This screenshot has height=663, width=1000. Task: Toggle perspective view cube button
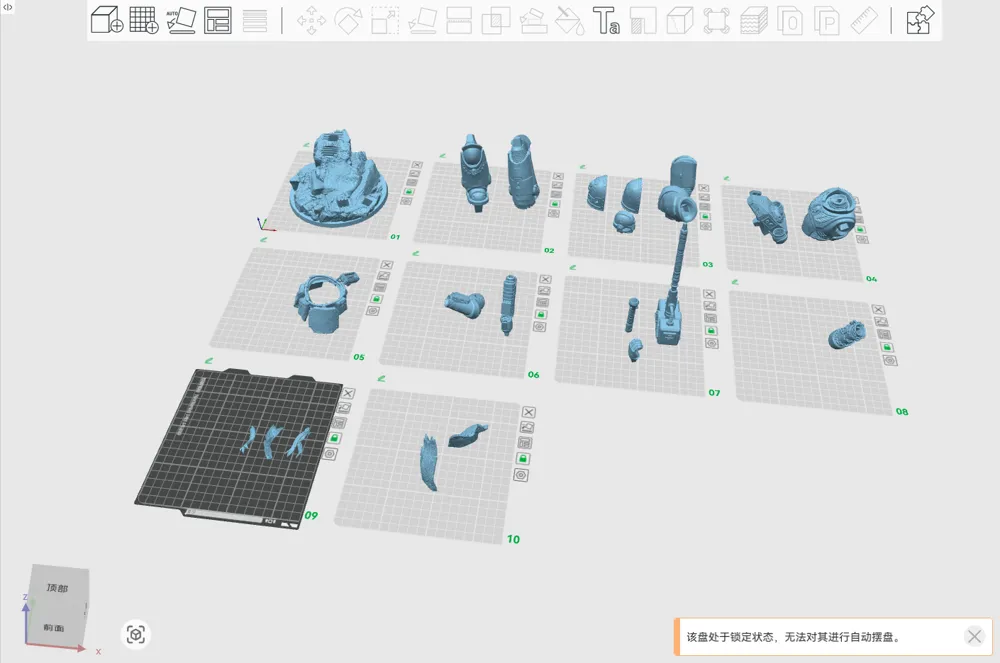(135, 634)
